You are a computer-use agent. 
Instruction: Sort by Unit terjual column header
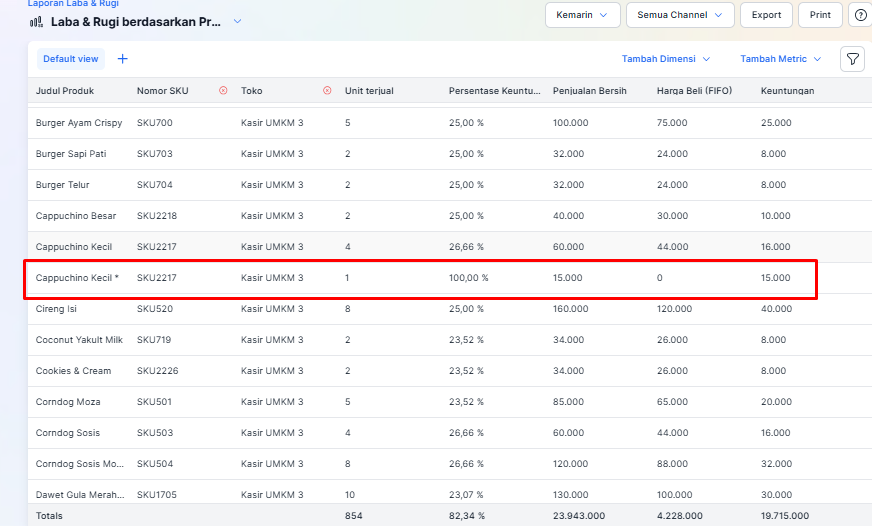click(369, 91)
